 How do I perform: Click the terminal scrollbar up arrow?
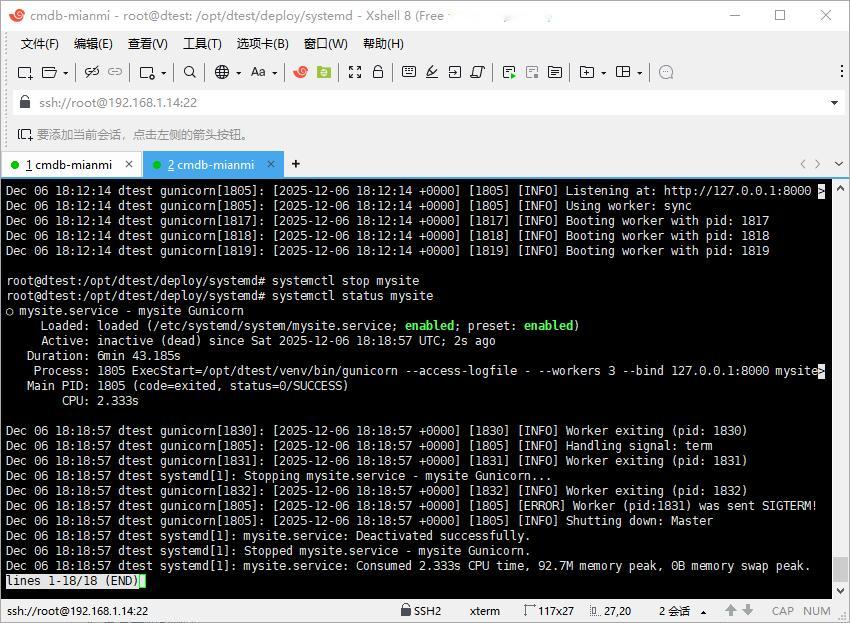[840, 188]
